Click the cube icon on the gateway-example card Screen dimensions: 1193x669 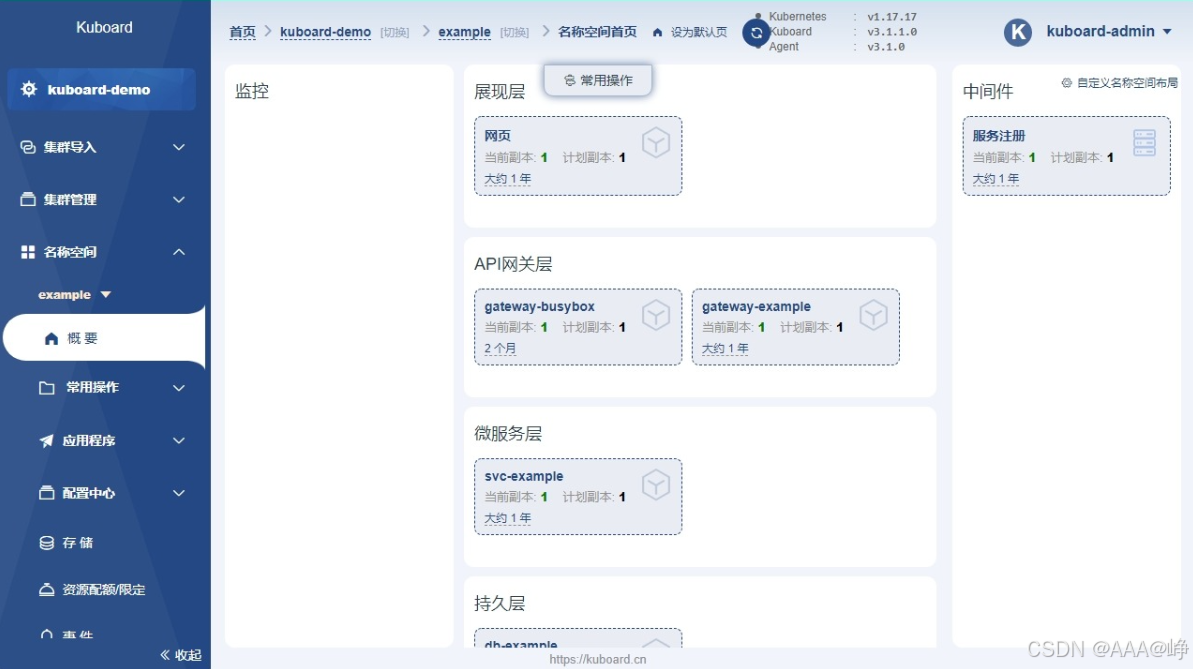click(873, 314)
